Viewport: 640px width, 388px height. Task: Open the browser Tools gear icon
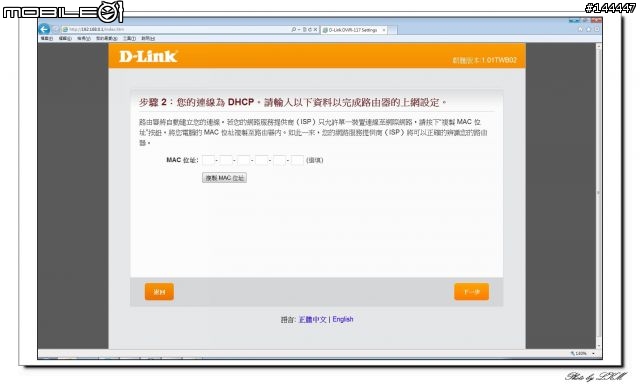point(596,29)
